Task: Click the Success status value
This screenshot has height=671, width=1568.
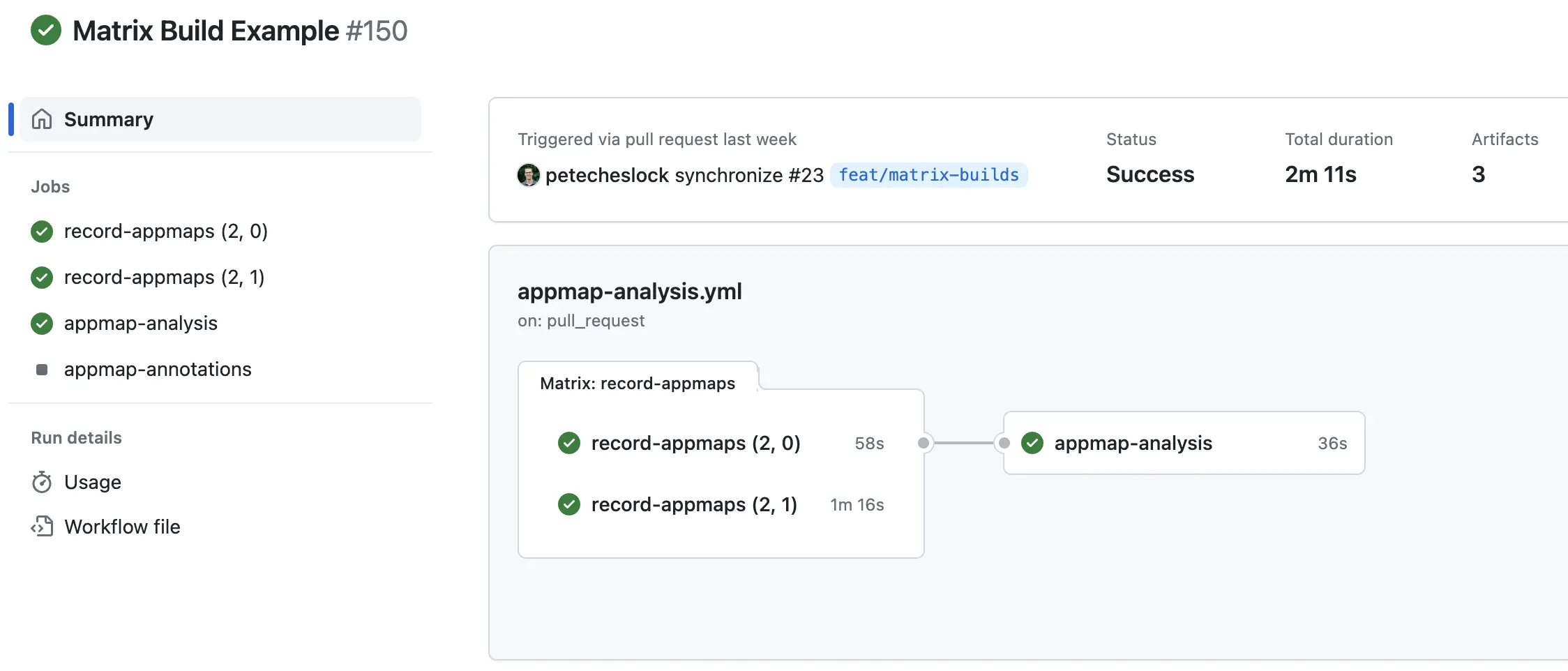Action: point(1150,174)
